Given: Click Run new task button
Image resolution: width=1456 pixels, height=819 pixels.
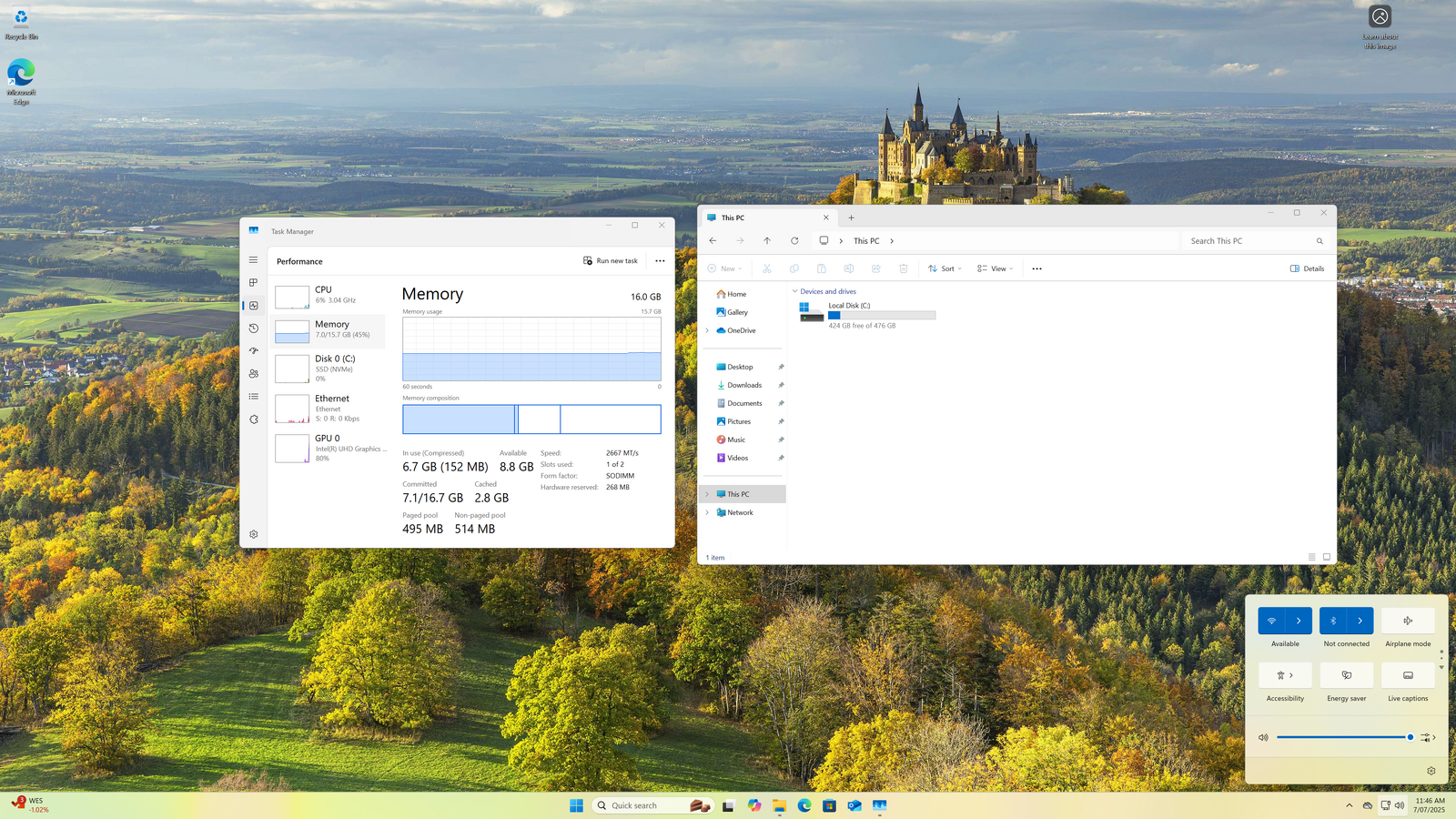Looking at the screenshot, I should 611,261.
